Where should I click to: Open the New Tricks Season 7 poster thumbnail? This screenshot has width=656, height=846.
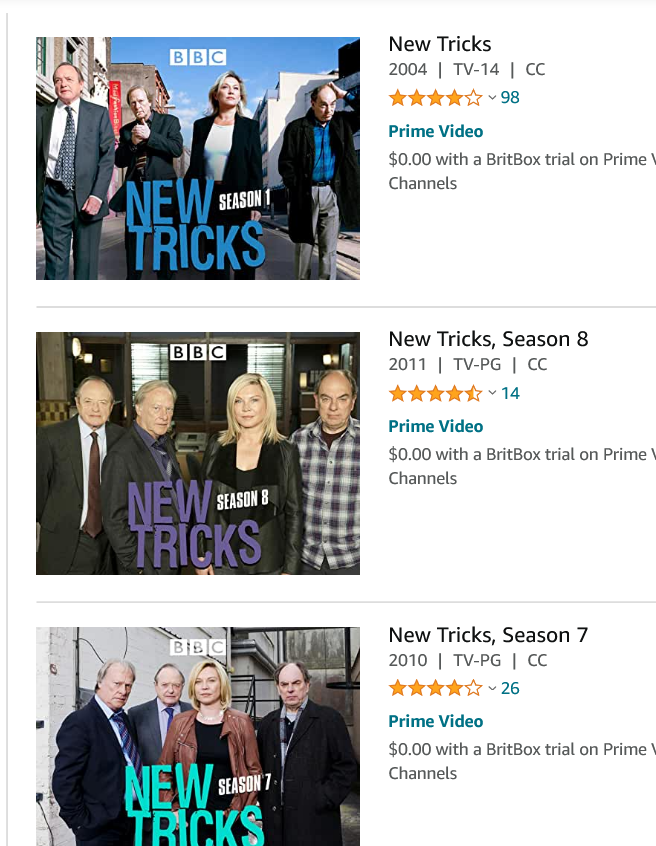pyautogui.click(x=198, y=736)
